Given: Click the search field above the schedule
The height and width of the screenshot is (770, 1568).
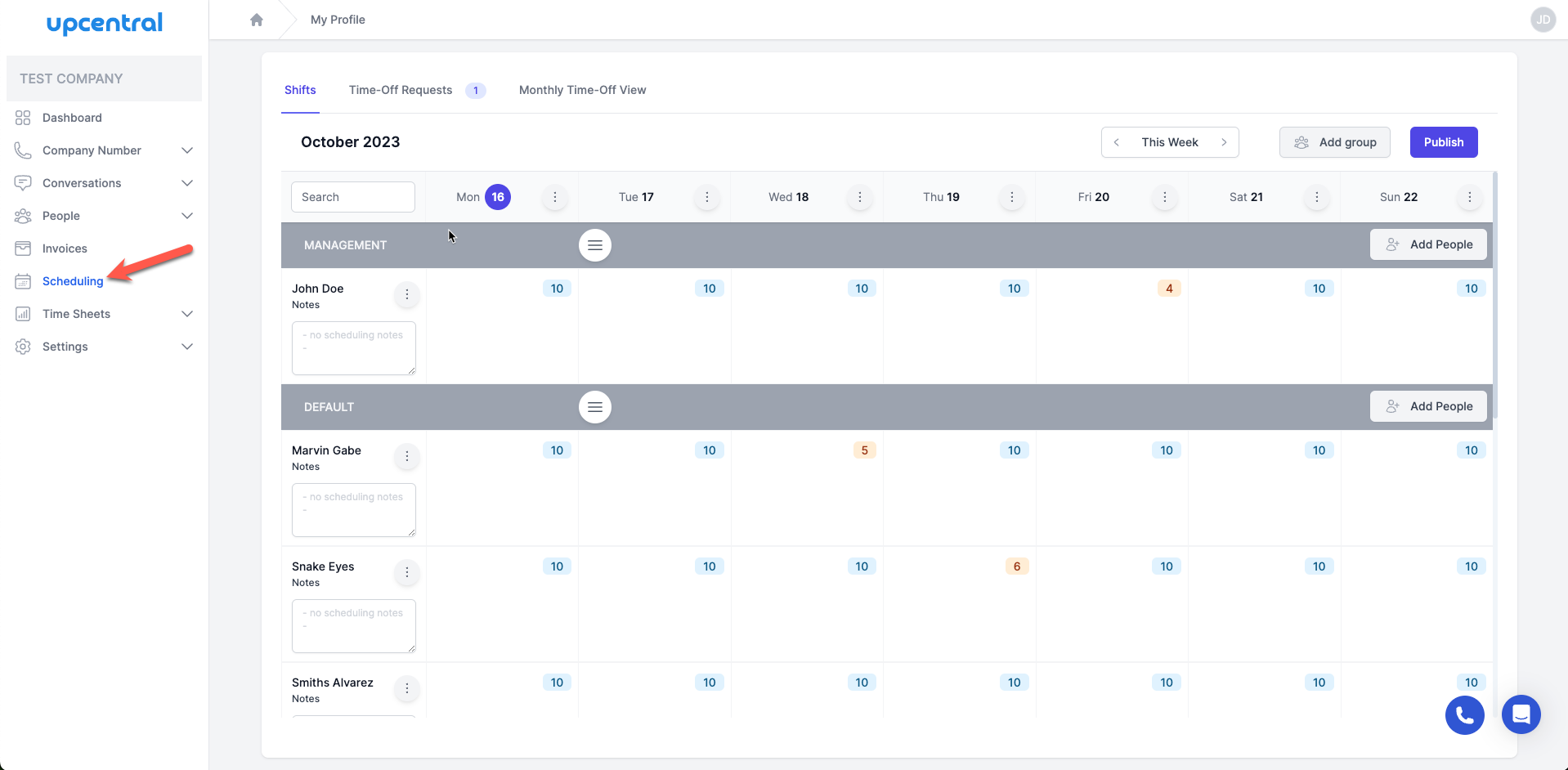Looking at the screenshot, I should tap(352, 196).
